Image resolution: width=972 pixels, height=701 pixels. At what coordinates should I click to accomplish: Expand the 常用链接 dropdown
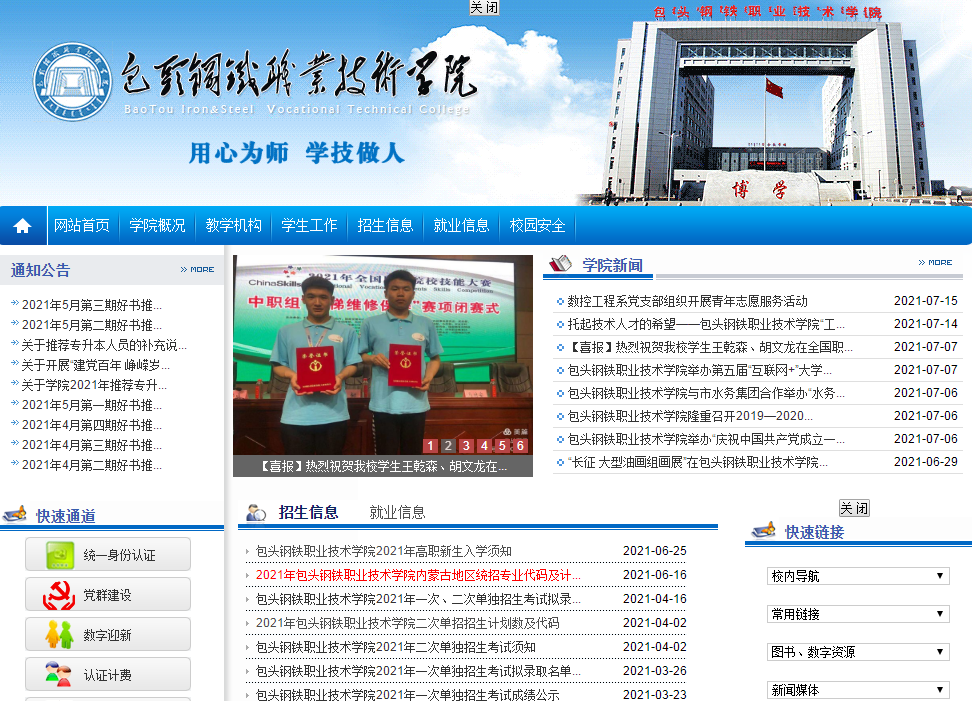[x=858, y=614]
